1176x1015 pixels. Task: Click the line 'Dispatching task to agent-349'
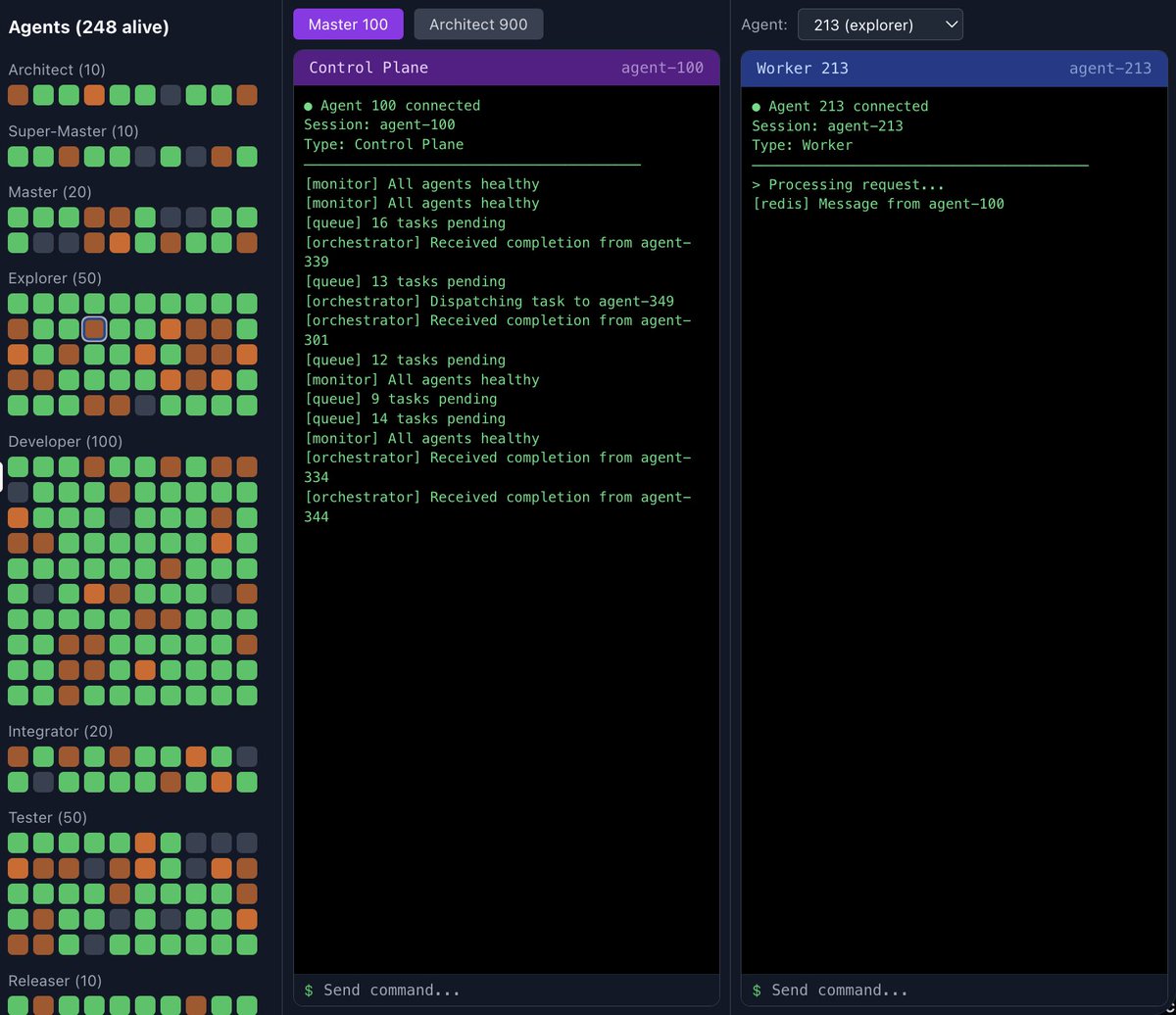(552, 301)
